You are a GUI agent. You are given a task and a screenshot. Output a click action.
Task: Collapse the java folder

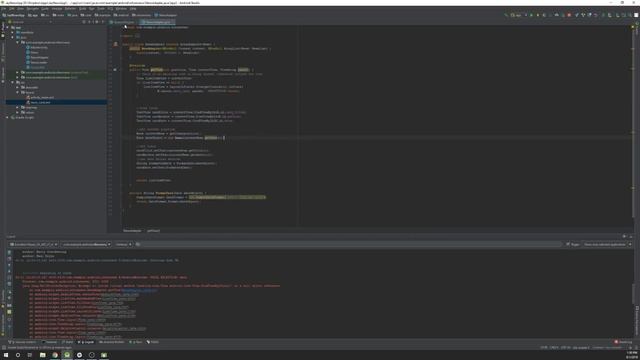12,37
